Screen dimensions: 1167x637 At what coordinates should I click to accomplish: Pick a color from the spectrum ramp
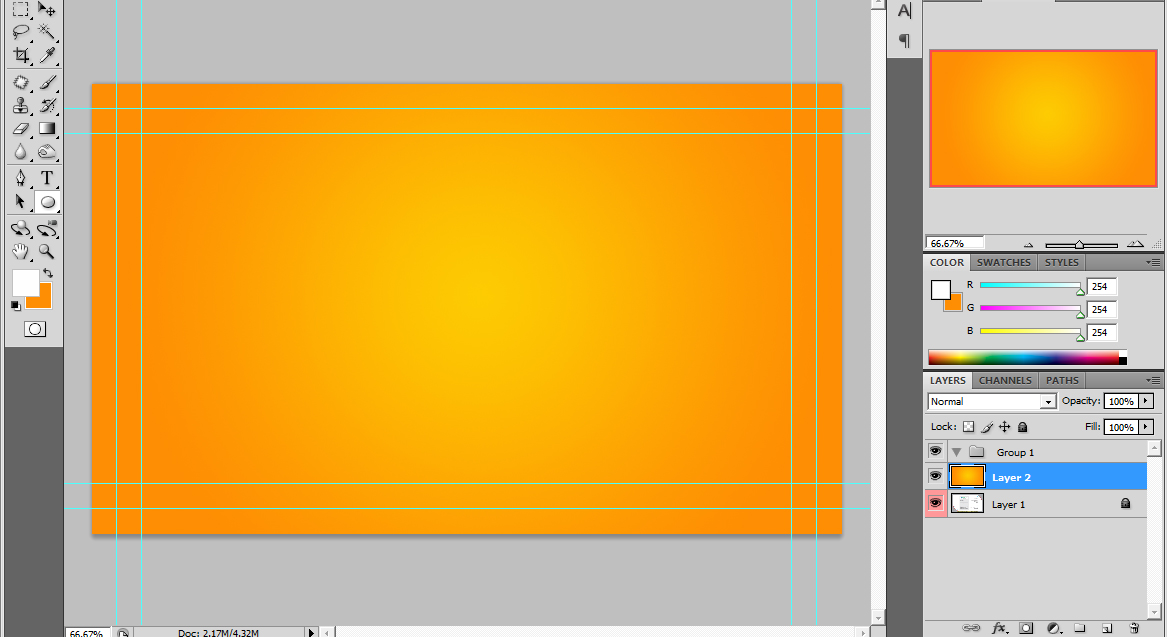click(x=1027, y=357)
